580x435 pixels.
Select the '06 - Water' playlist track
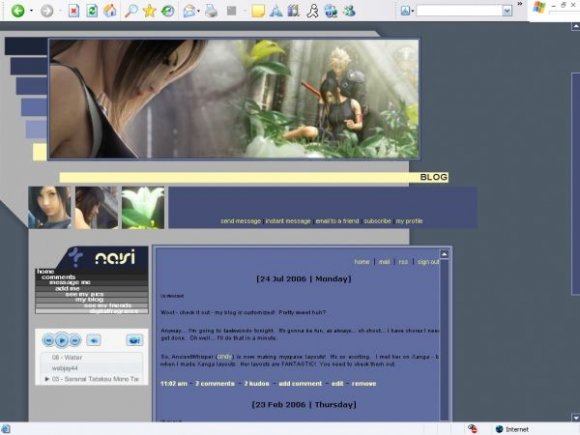pos(67,357)
